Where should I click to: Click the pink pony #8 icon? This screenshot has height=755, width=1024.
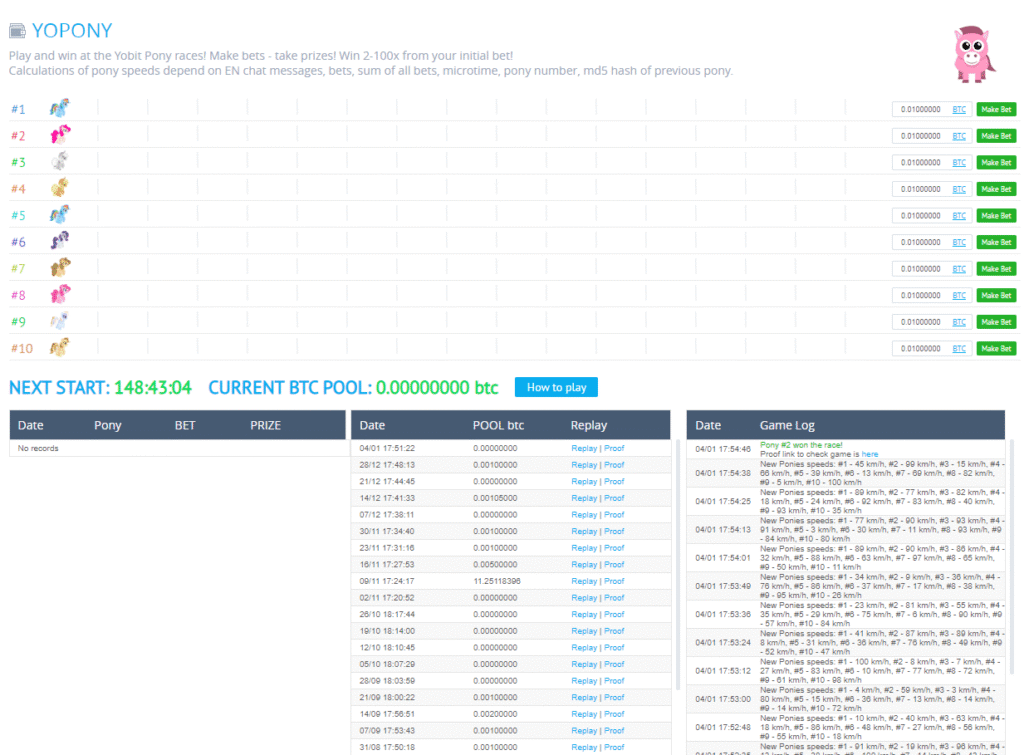coord(60,294)
